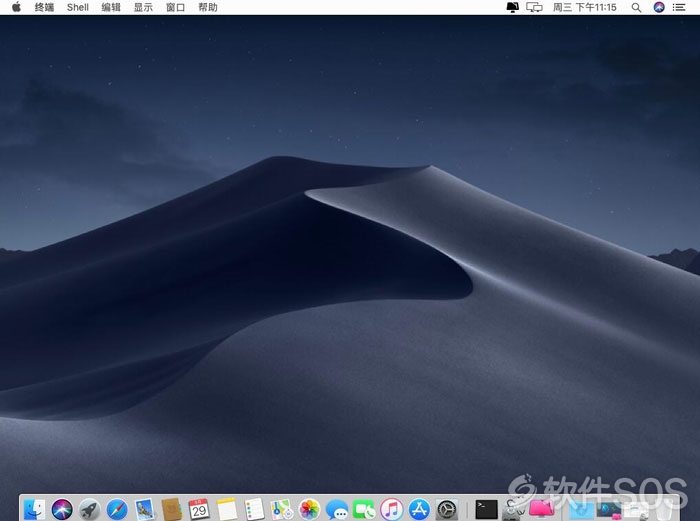Open Finder from the Dock

click(x=34, y=509)
